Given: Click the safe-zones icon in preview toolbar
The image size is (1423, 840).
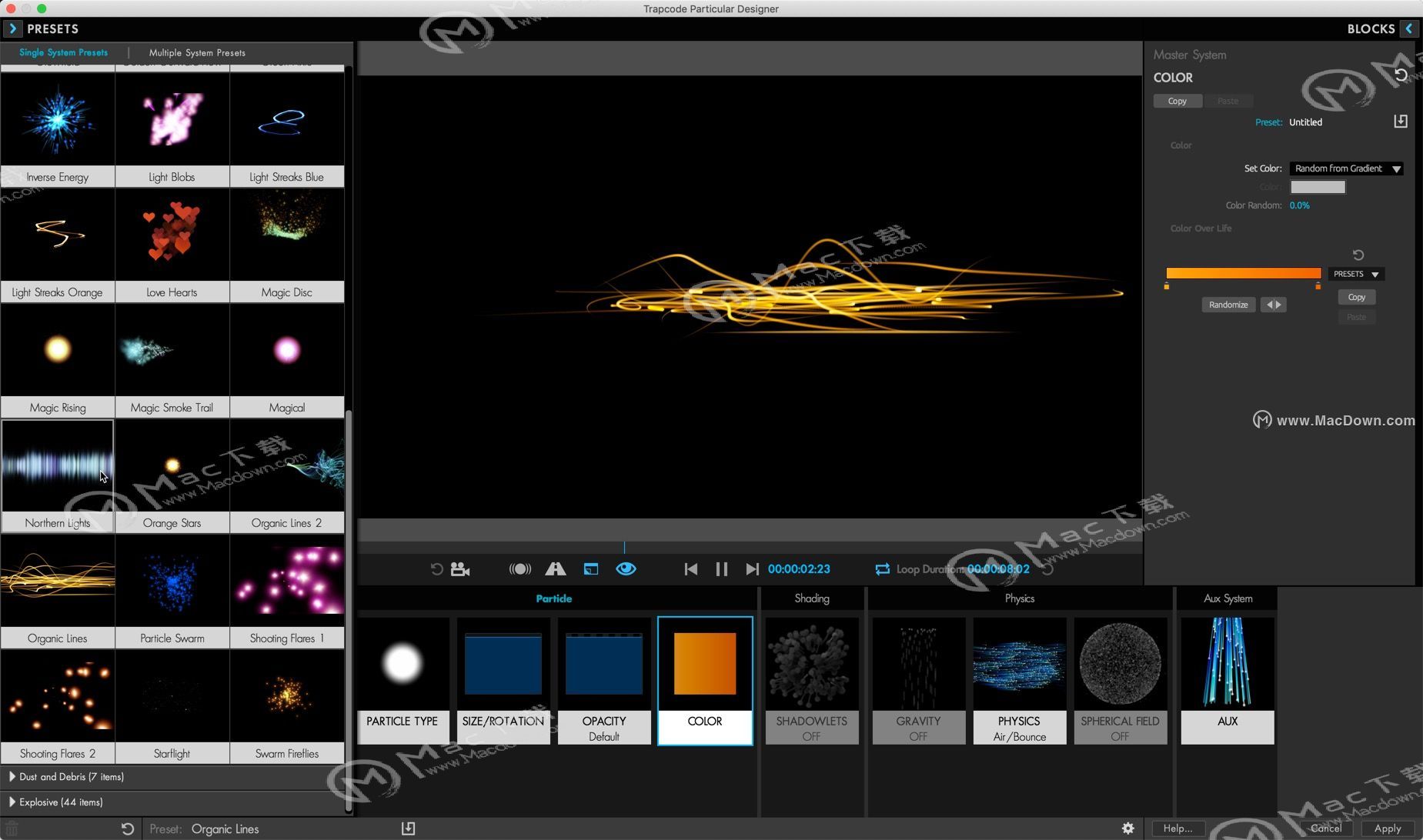Looking at the screenshot, I should pos(556,569).
